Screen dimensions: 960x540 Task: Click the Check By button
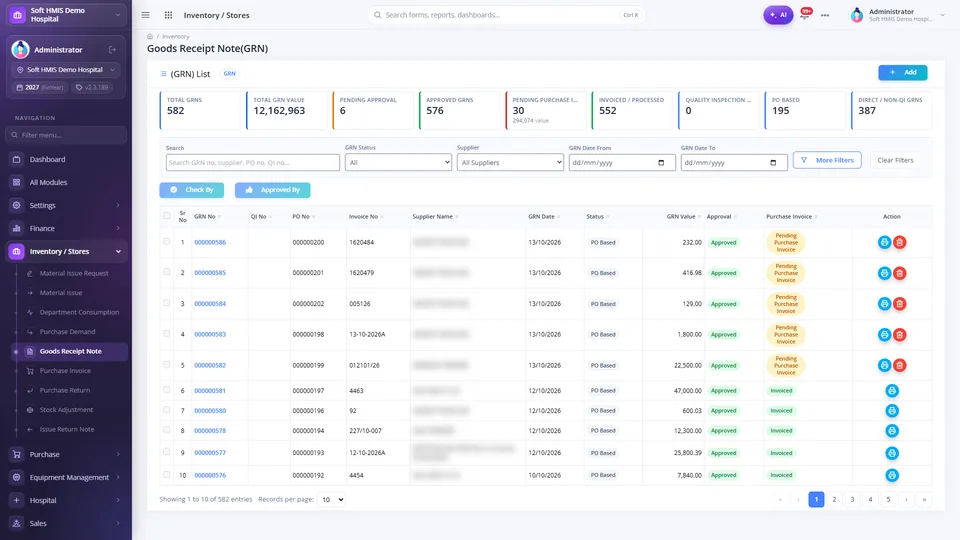[192, 190]
